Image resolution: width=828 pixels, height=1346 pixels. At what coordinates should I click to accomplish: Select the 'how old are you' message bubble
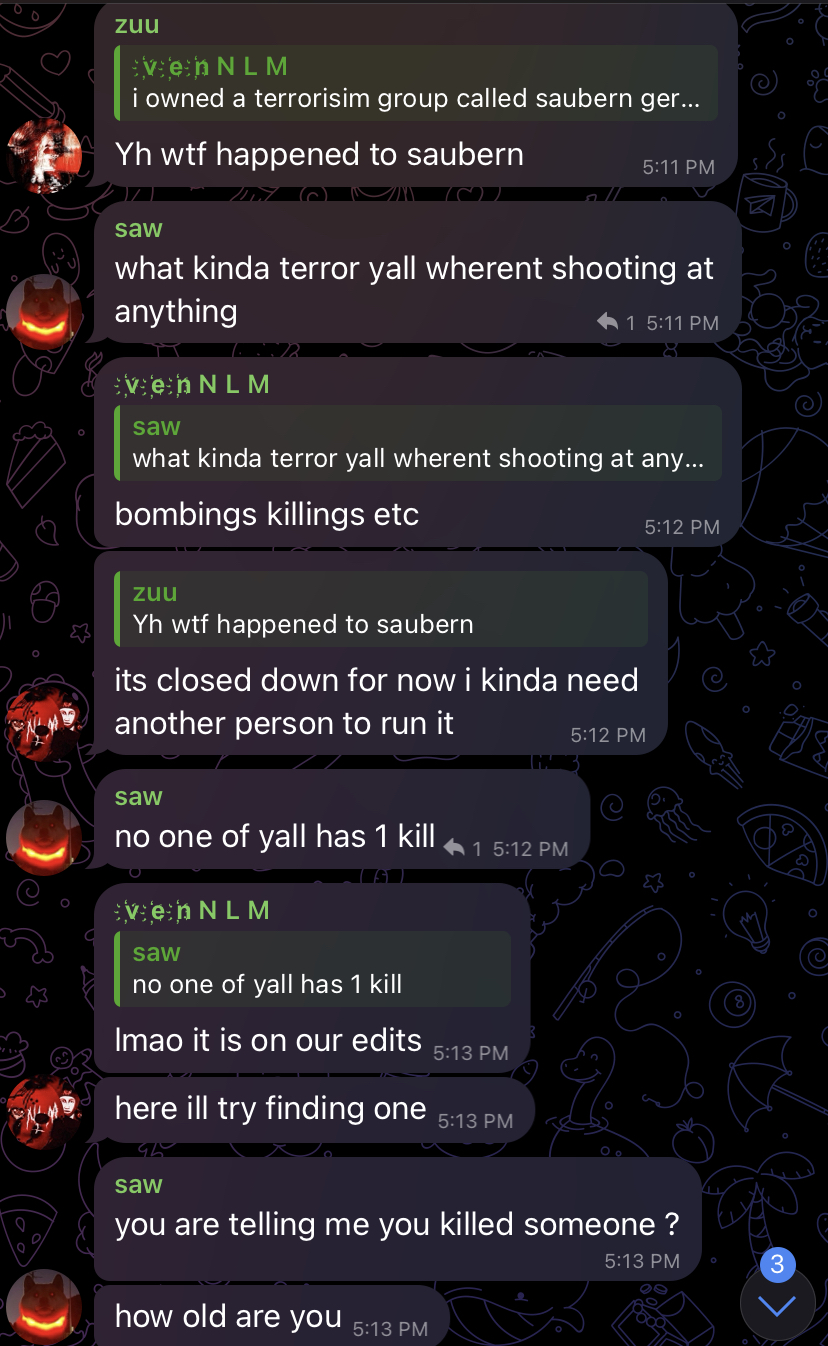click(x=271, y=1316)
